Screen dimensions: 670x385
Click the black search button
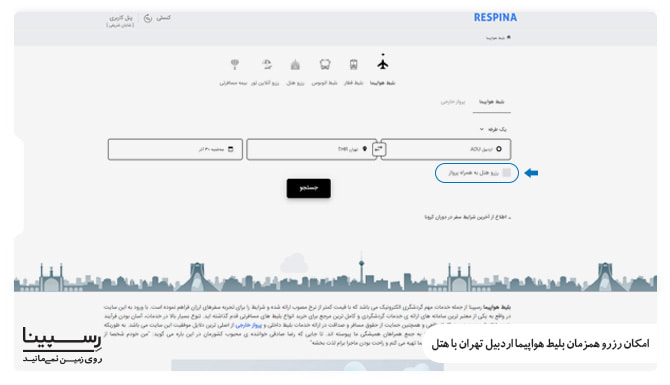coord(309,188)
